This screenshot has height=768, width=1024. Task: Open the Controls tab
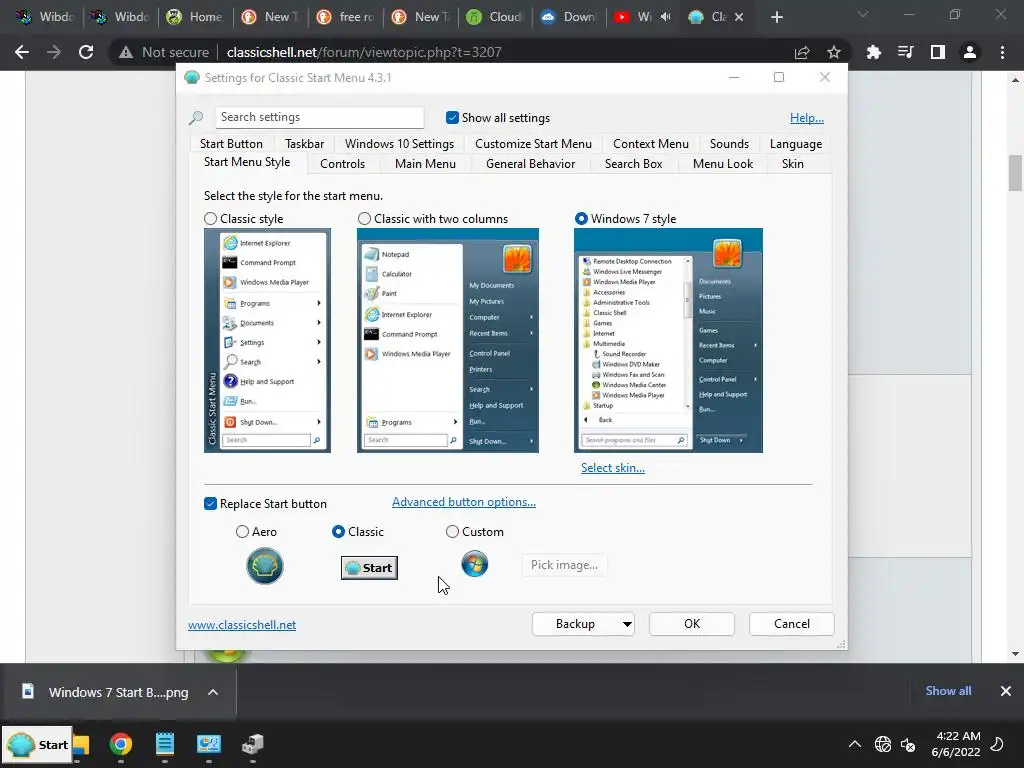342,164
